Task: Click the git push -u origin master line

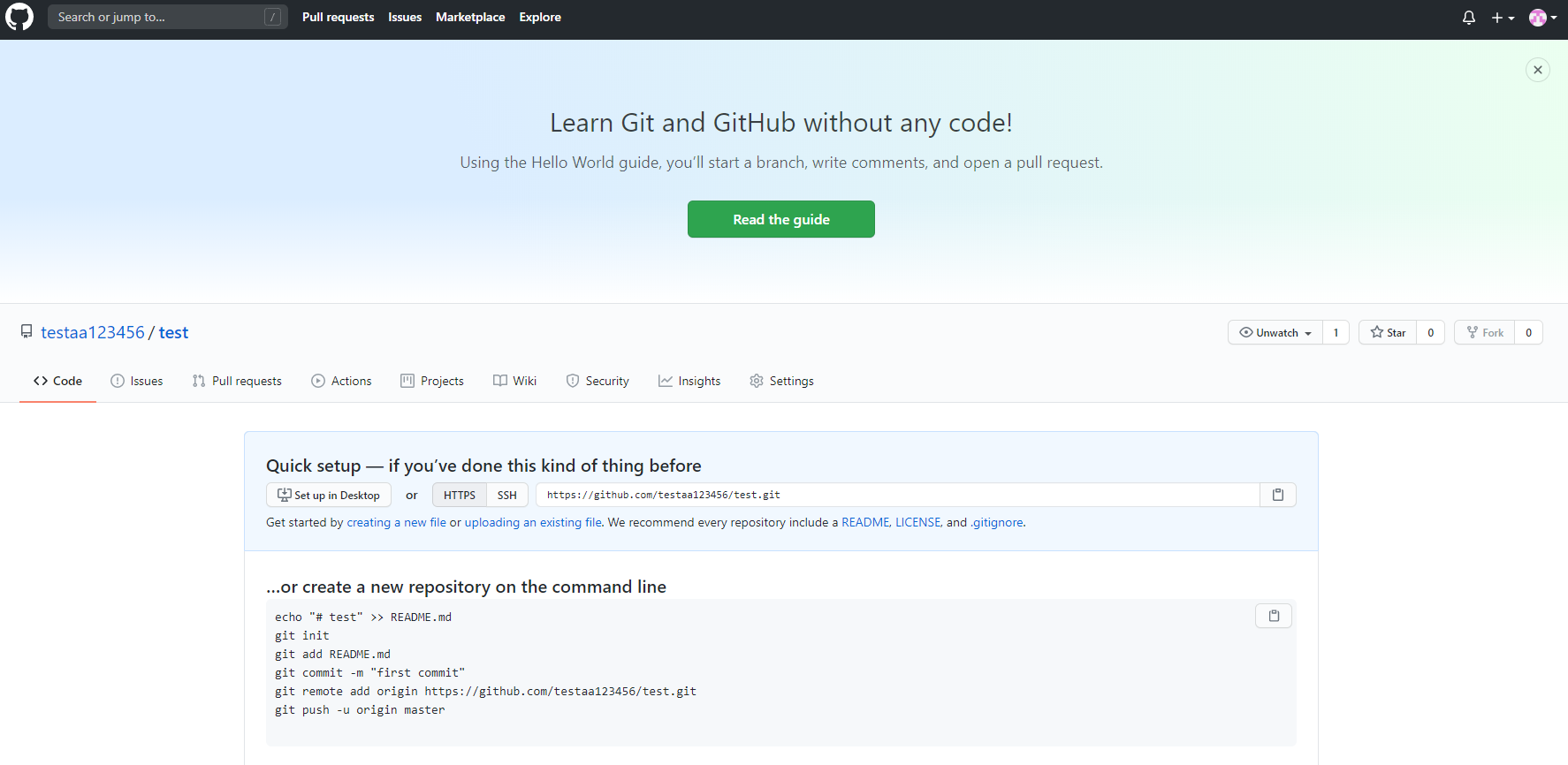Action: pyautogui.click(x=360, y=709)
